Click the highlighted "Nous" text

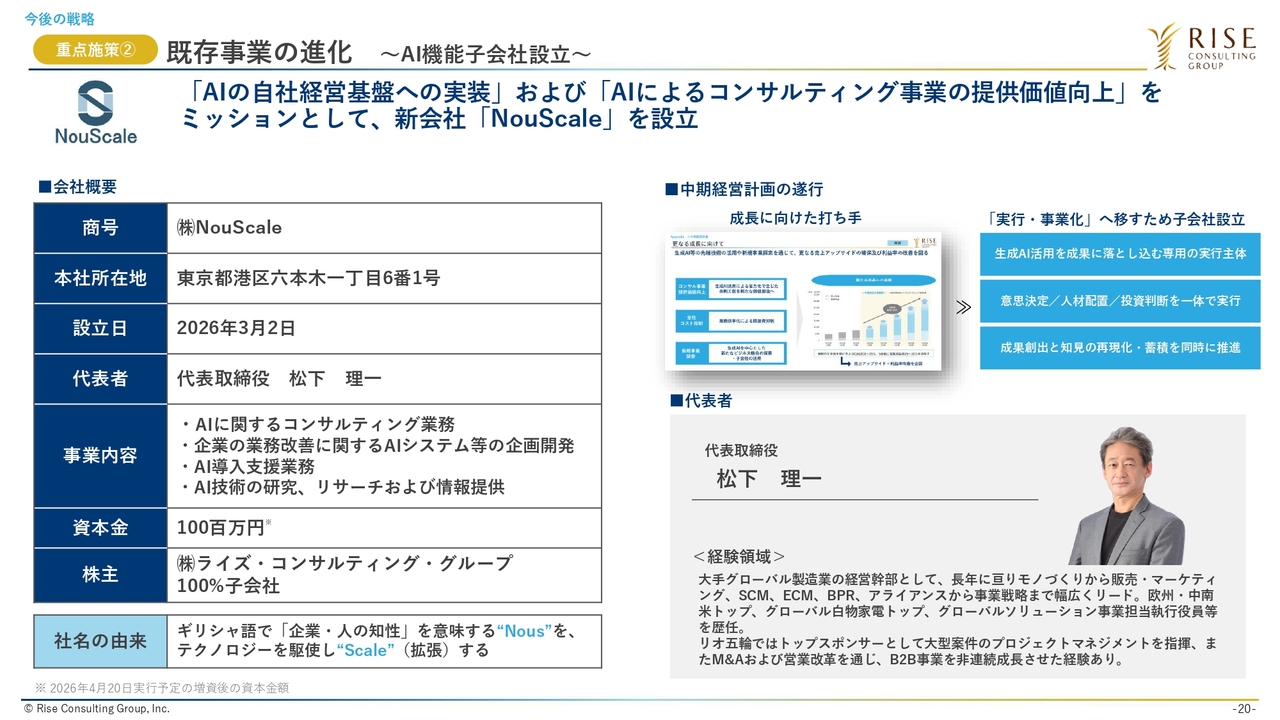(524, 631)
